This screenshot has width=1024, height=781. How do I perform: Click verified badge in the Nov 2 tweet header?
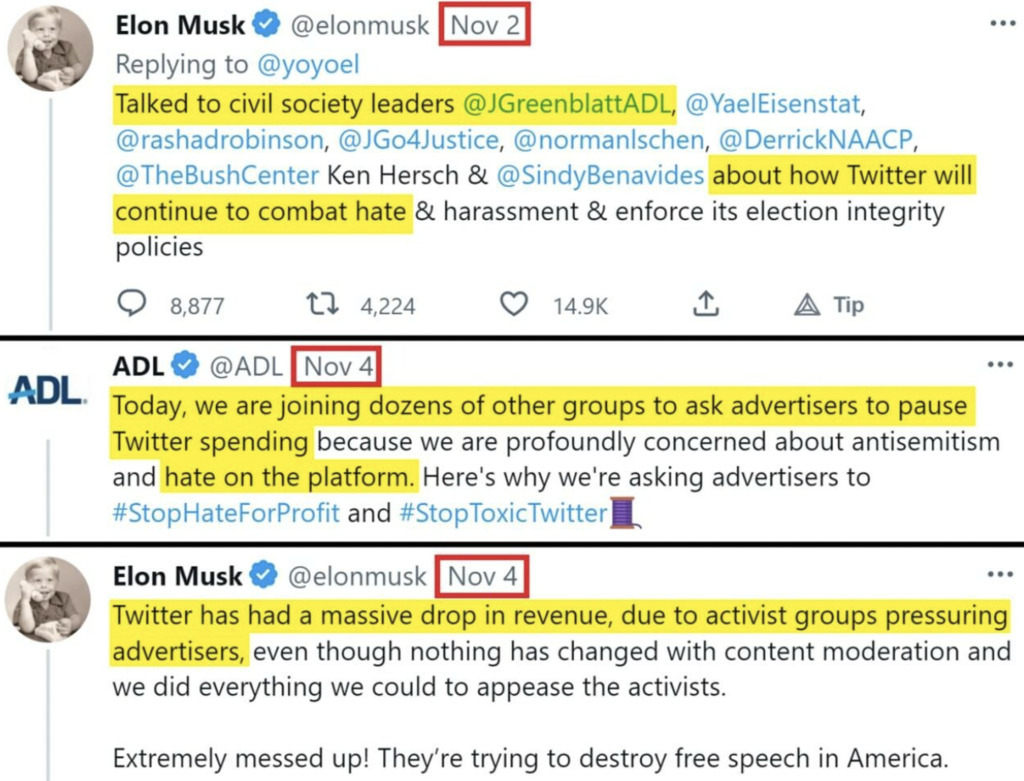pos(265,25)
